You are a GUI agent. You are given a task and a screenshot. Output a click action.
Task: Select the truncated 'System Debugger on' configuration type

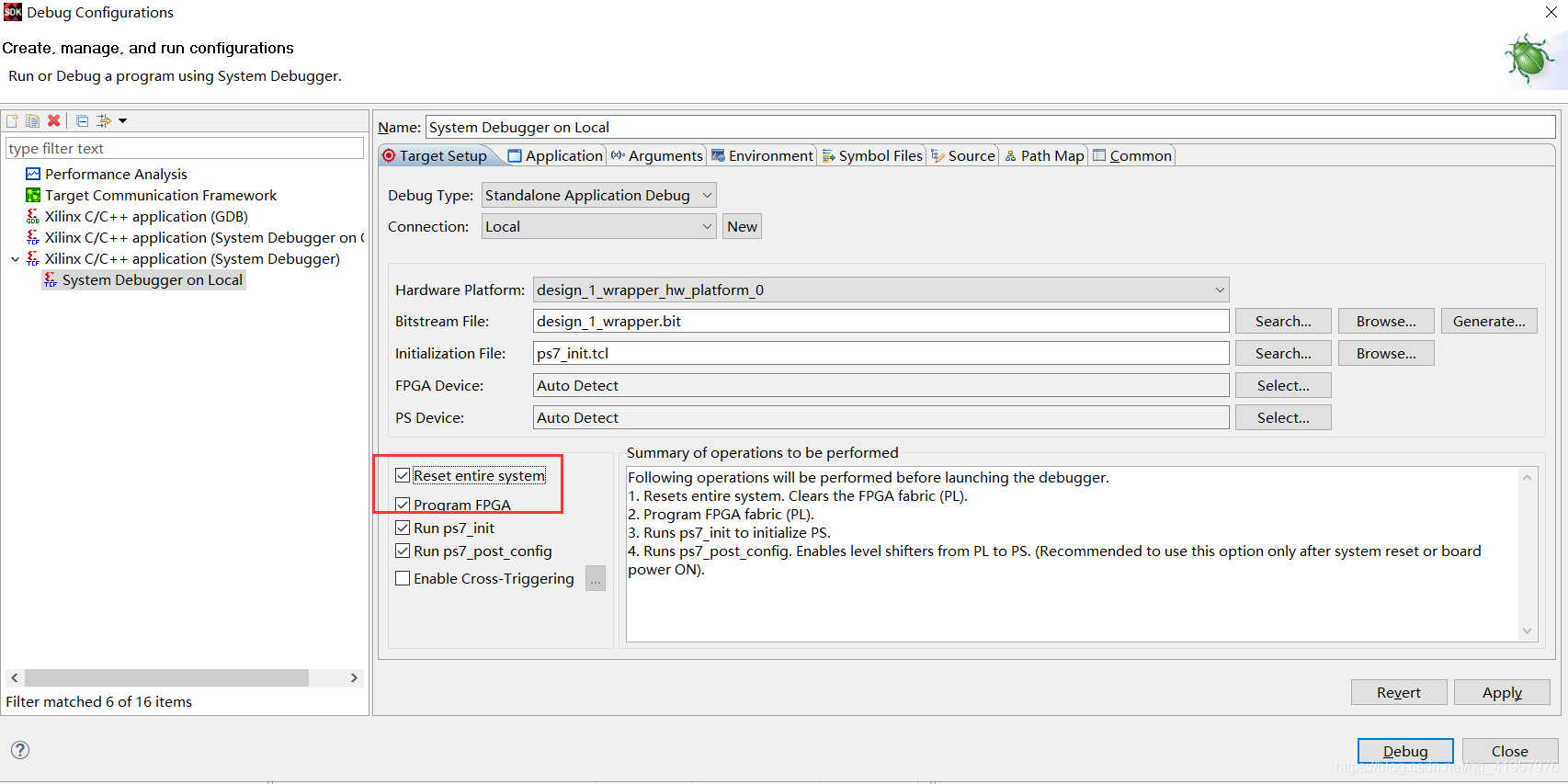tap(204, 237)
